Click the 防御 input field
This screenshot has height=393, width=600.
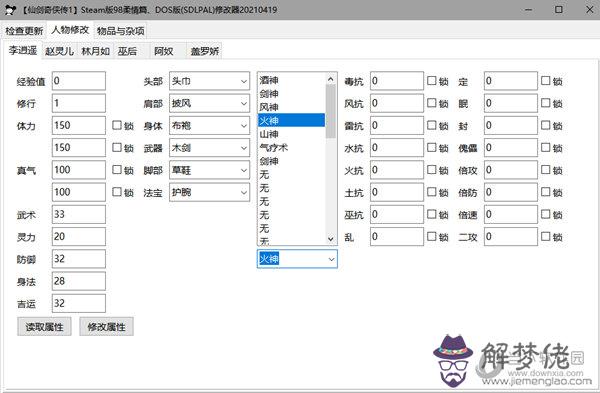79,259
